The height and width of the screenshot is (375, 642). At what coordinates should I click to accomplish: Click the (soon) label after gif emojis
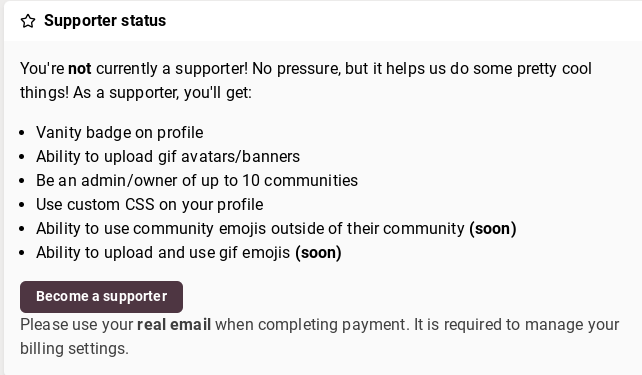pyautogui.click(x=318, y=253)
